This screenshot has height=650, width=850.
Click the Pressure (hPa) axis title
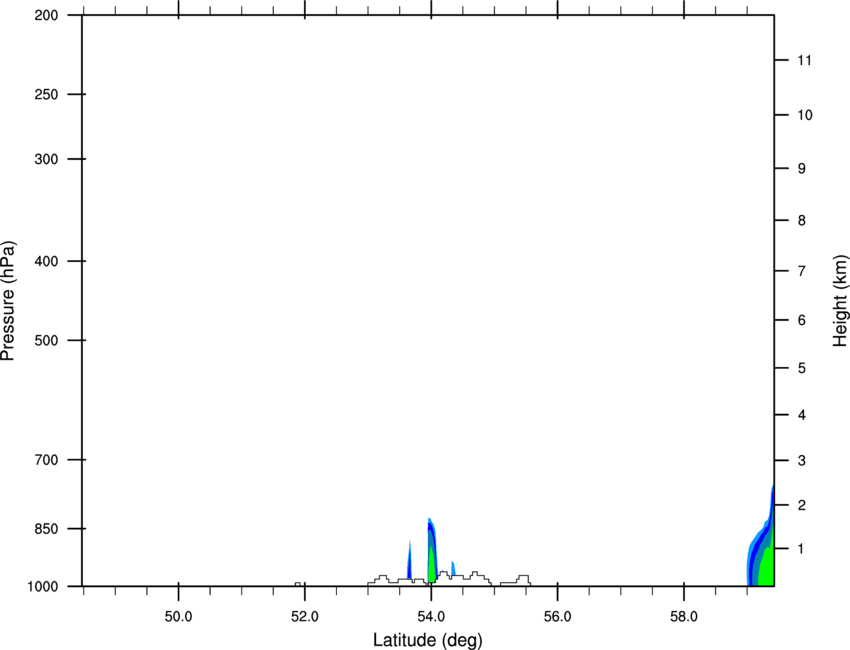pyautogui.click(x=8, y=301)
